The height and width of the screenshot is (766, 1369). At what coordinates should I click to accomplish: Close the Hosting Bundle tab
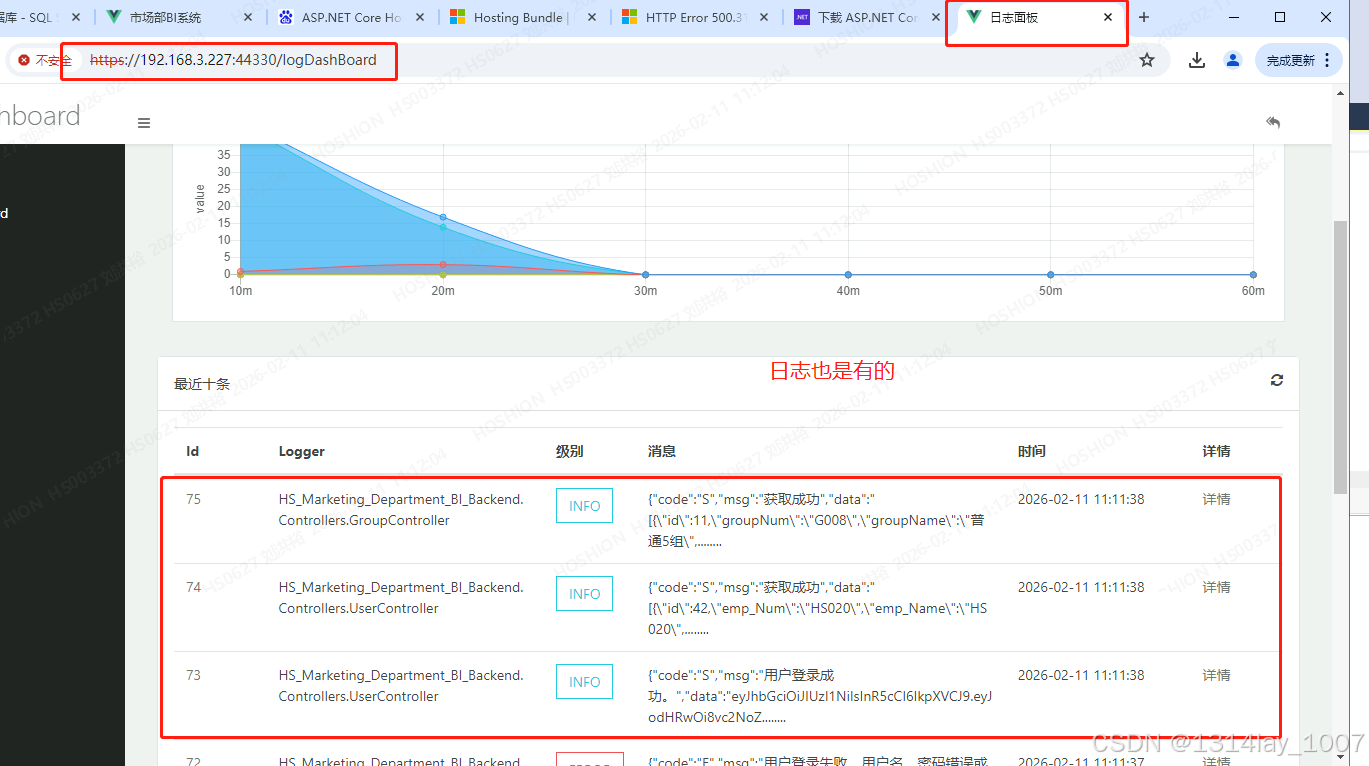tap(591, 17)
